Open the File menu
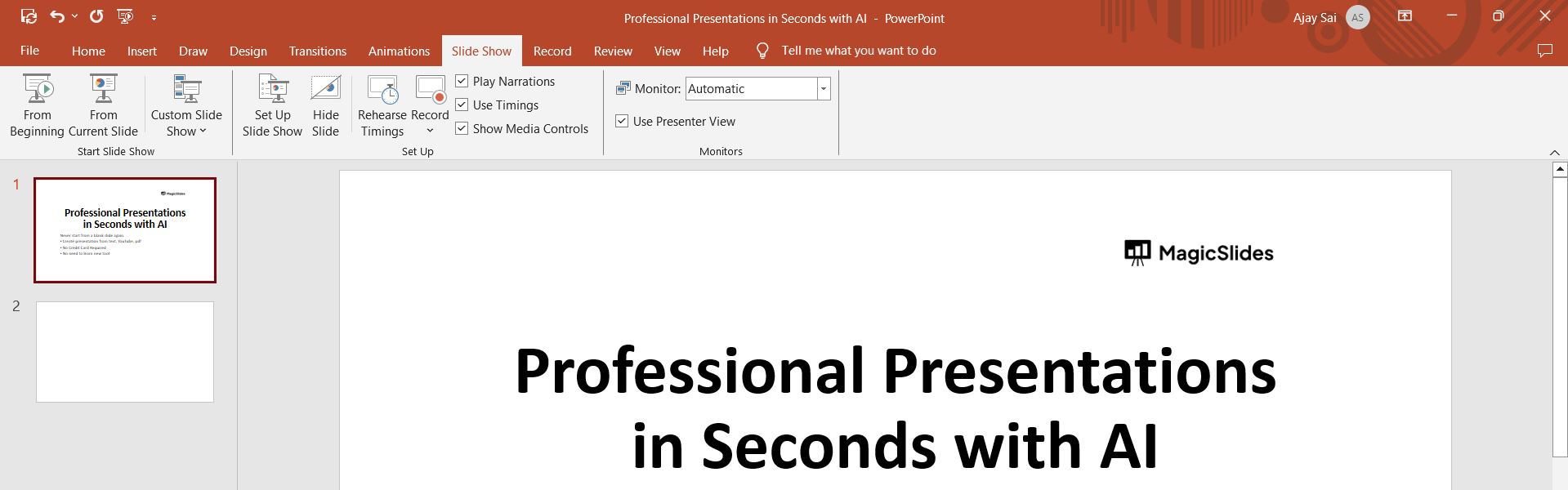Screen dimensions: 1568x490 29,51
